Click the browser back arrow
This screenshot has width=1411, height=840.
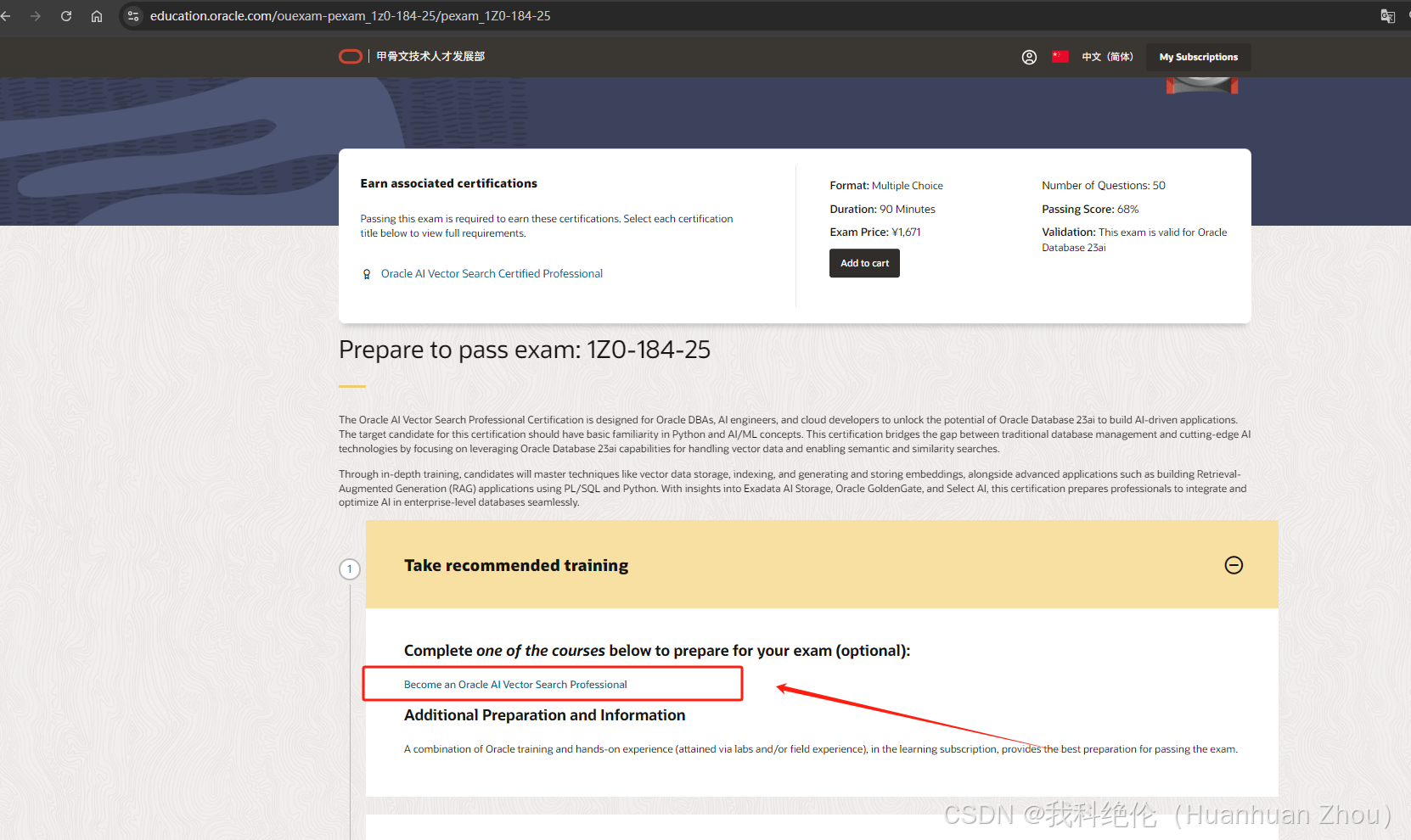5,16
